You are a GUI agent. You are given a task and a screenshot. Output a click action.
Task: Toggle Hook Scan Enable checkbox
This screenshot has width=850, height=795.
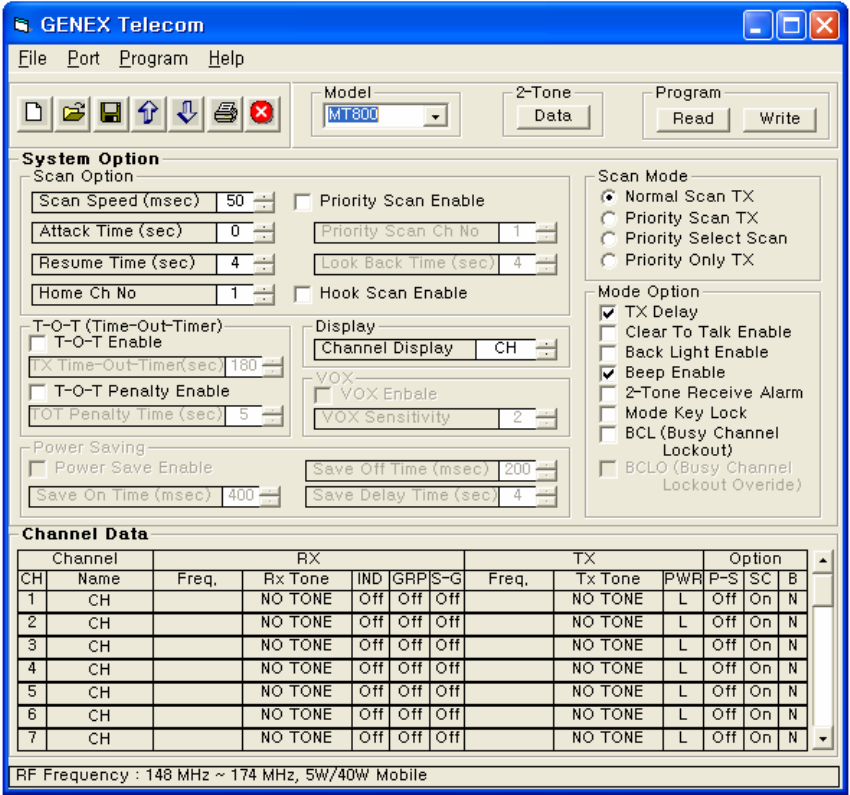(x=302, y=294)
